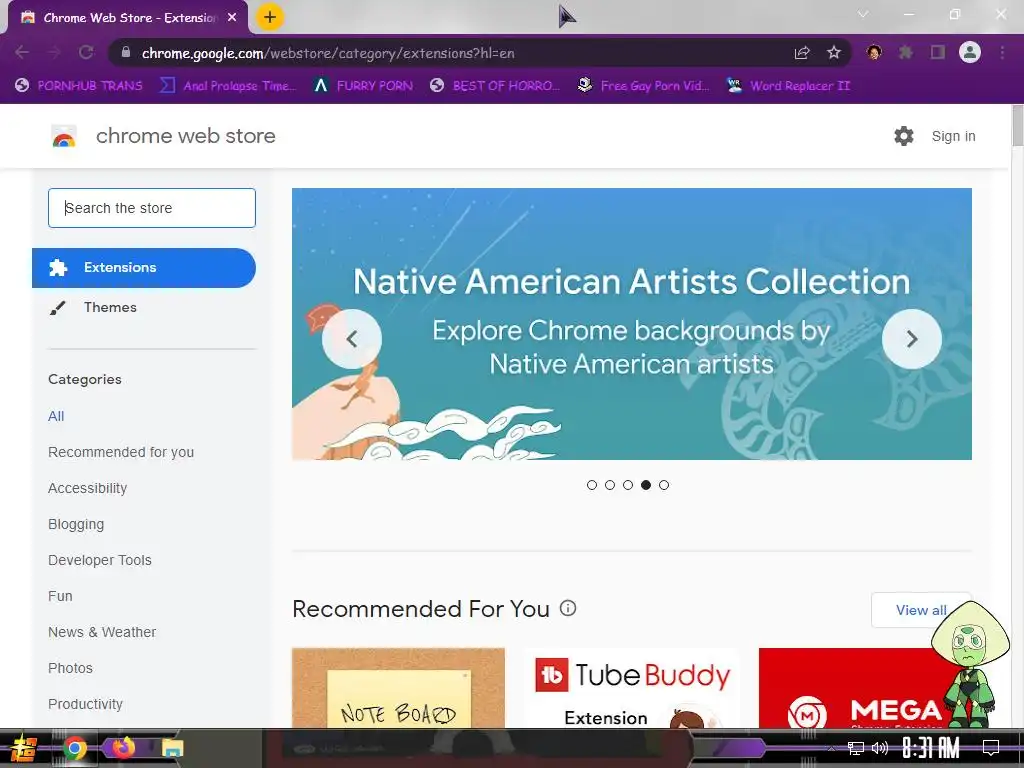Select the second carousel dot

(610, 485)
